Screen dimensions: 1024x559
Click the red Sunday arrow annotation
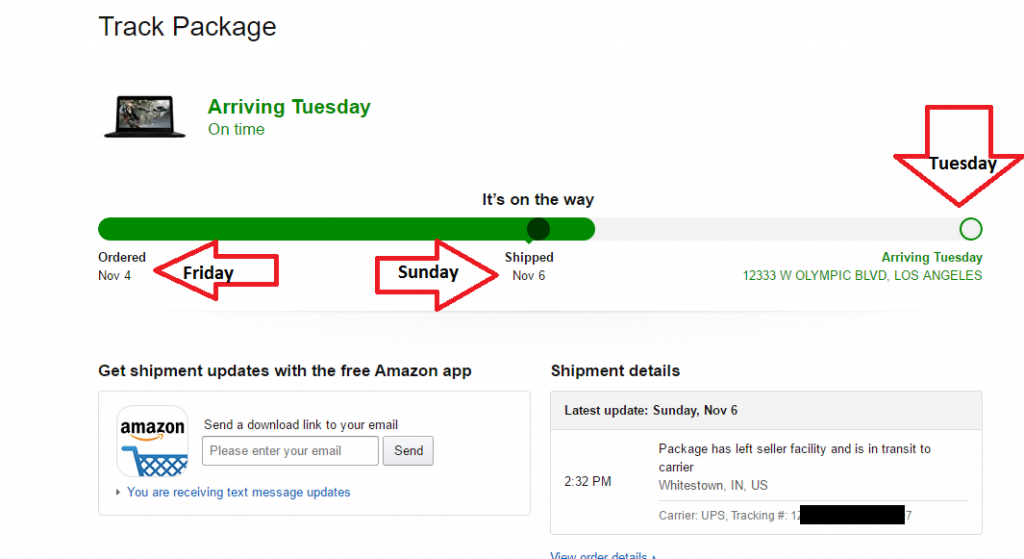(434, 272)
